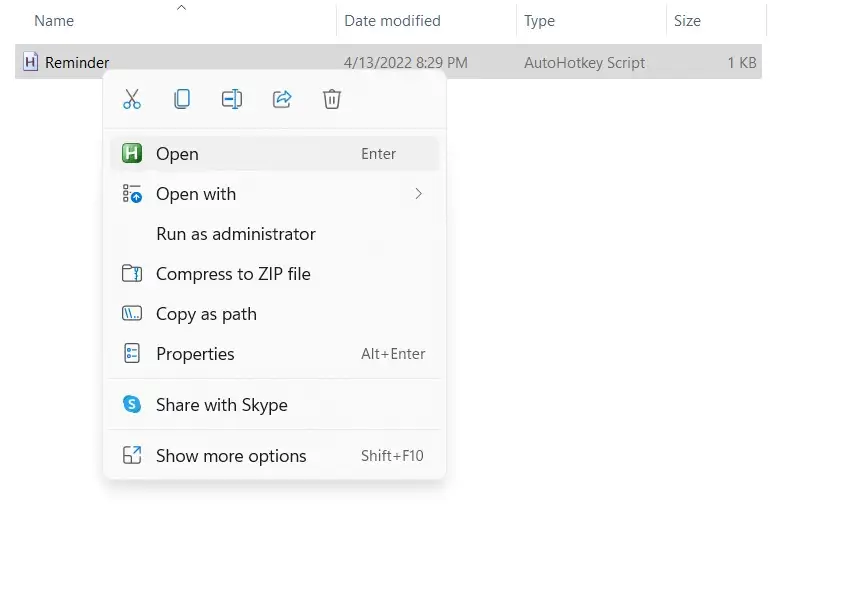Click the Share icon in context menu
861x603 pixels.
click(282, 99)
